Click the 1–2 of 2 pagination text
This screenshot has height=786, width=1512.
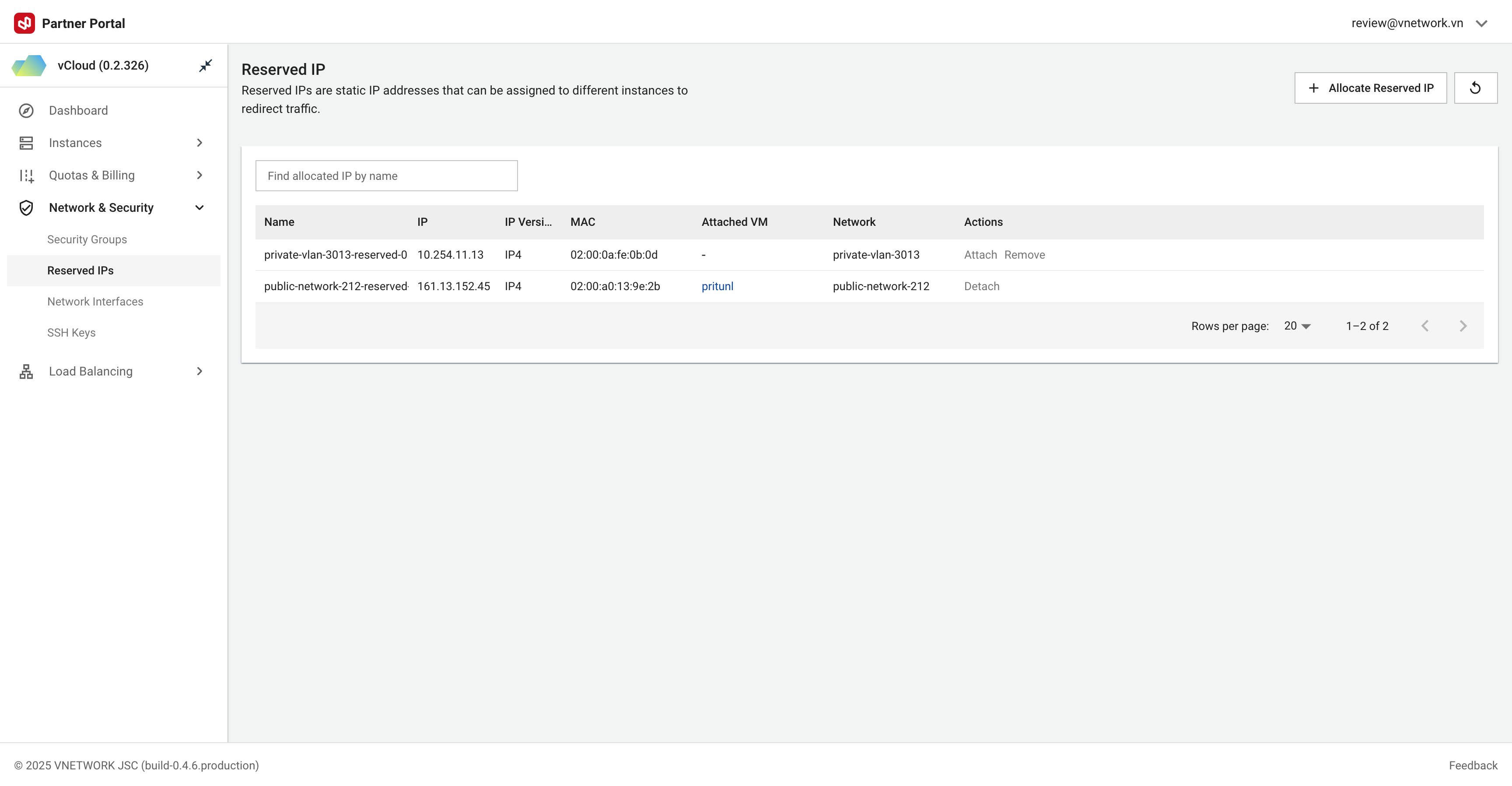(x=1367, y=326)
